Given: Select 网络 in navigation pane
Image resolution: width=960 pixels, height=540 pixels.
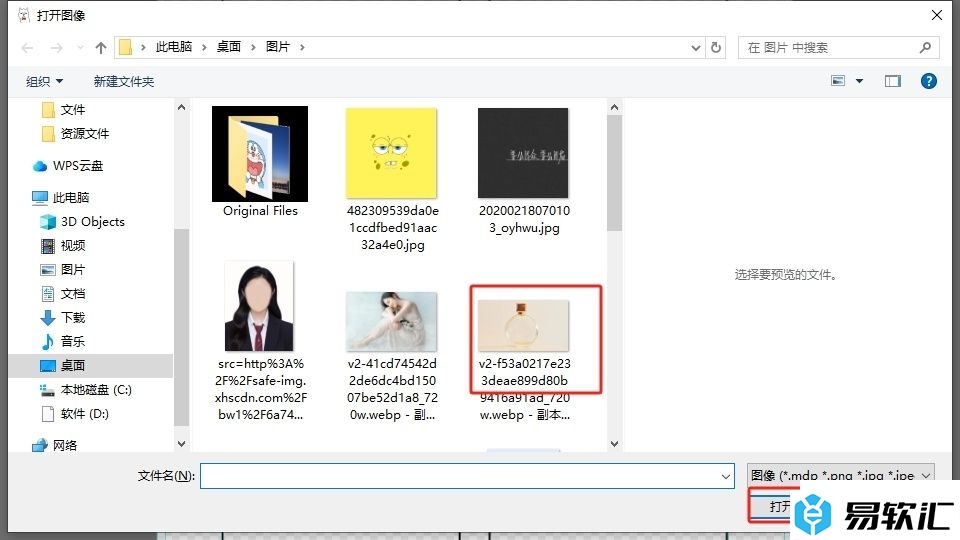Looking at the screenshot, I should [55, 445].
